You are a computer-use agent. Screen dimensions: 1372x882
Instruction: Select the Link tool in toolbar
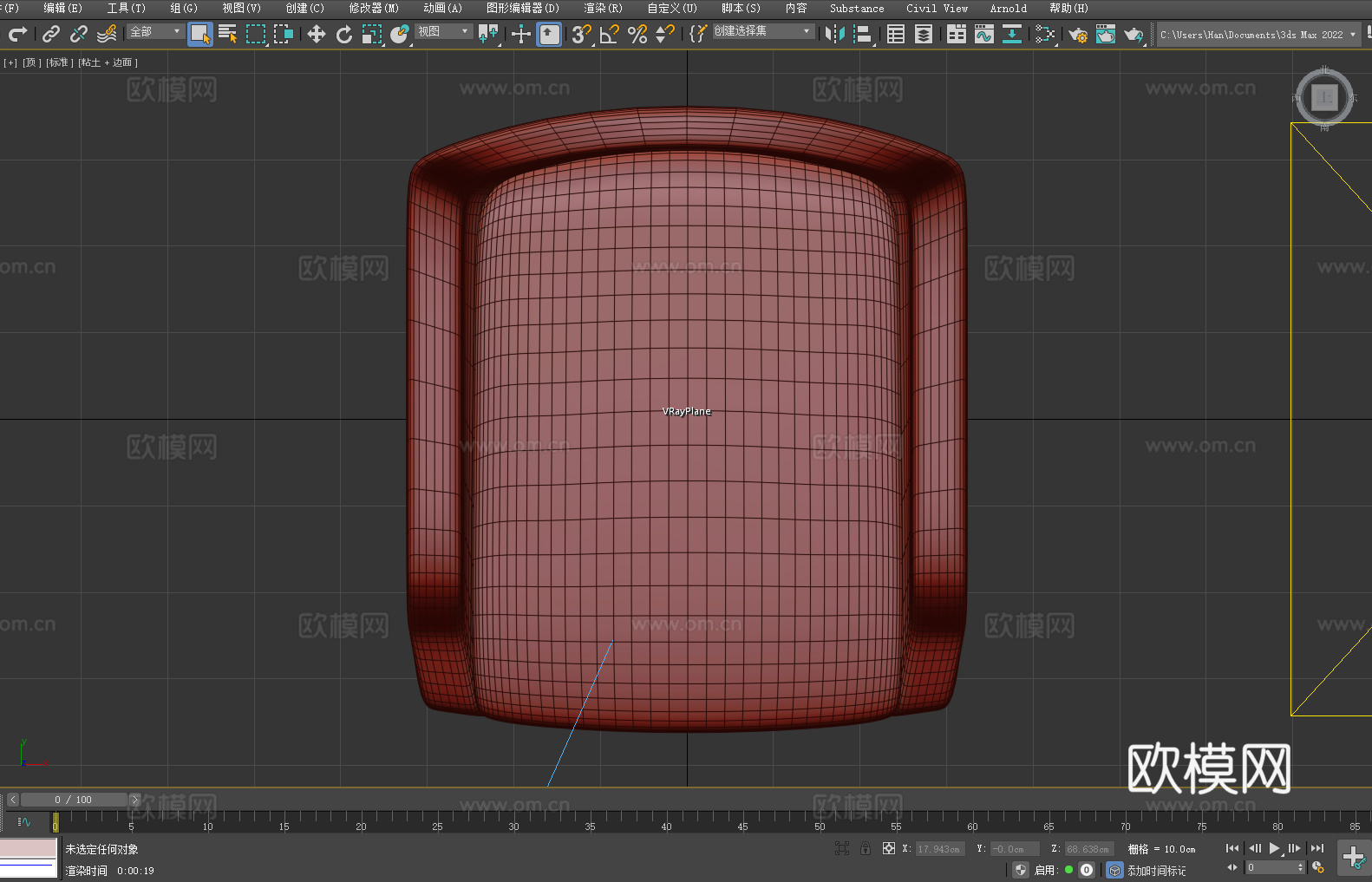[51, 34]
